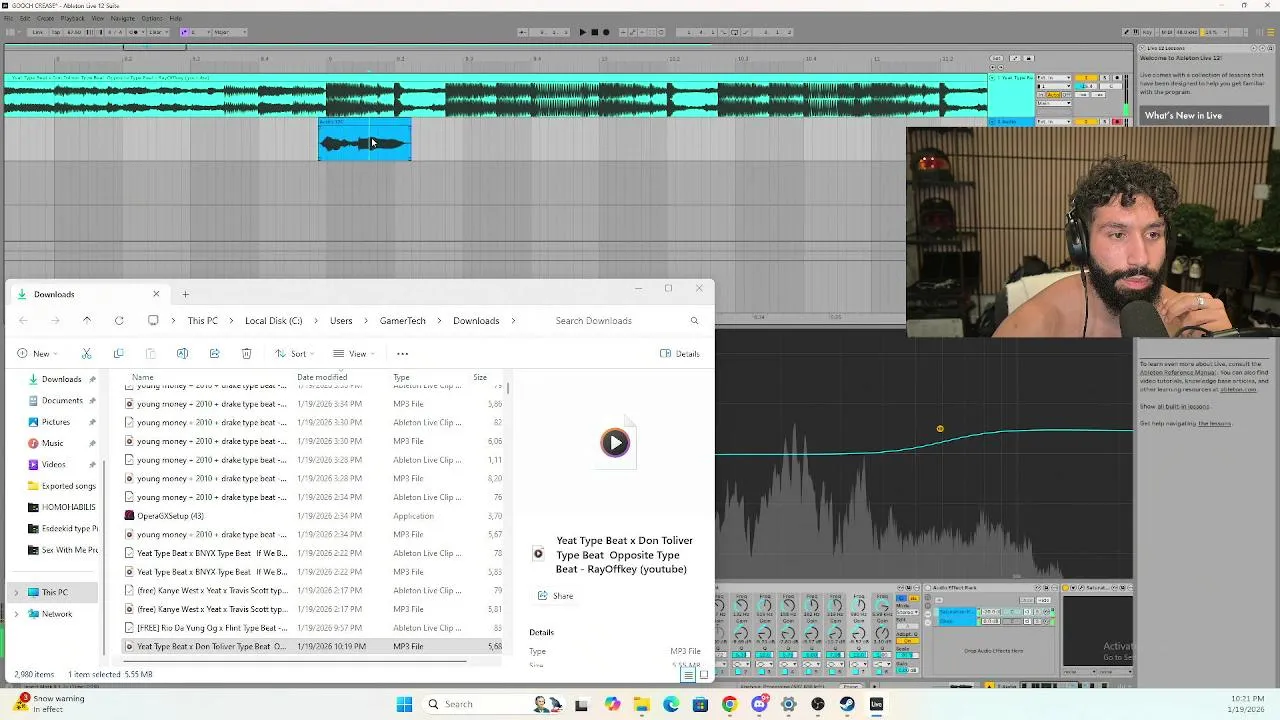Sort by the Name column header
1280x720 pixels.
(x=143, y=377)
